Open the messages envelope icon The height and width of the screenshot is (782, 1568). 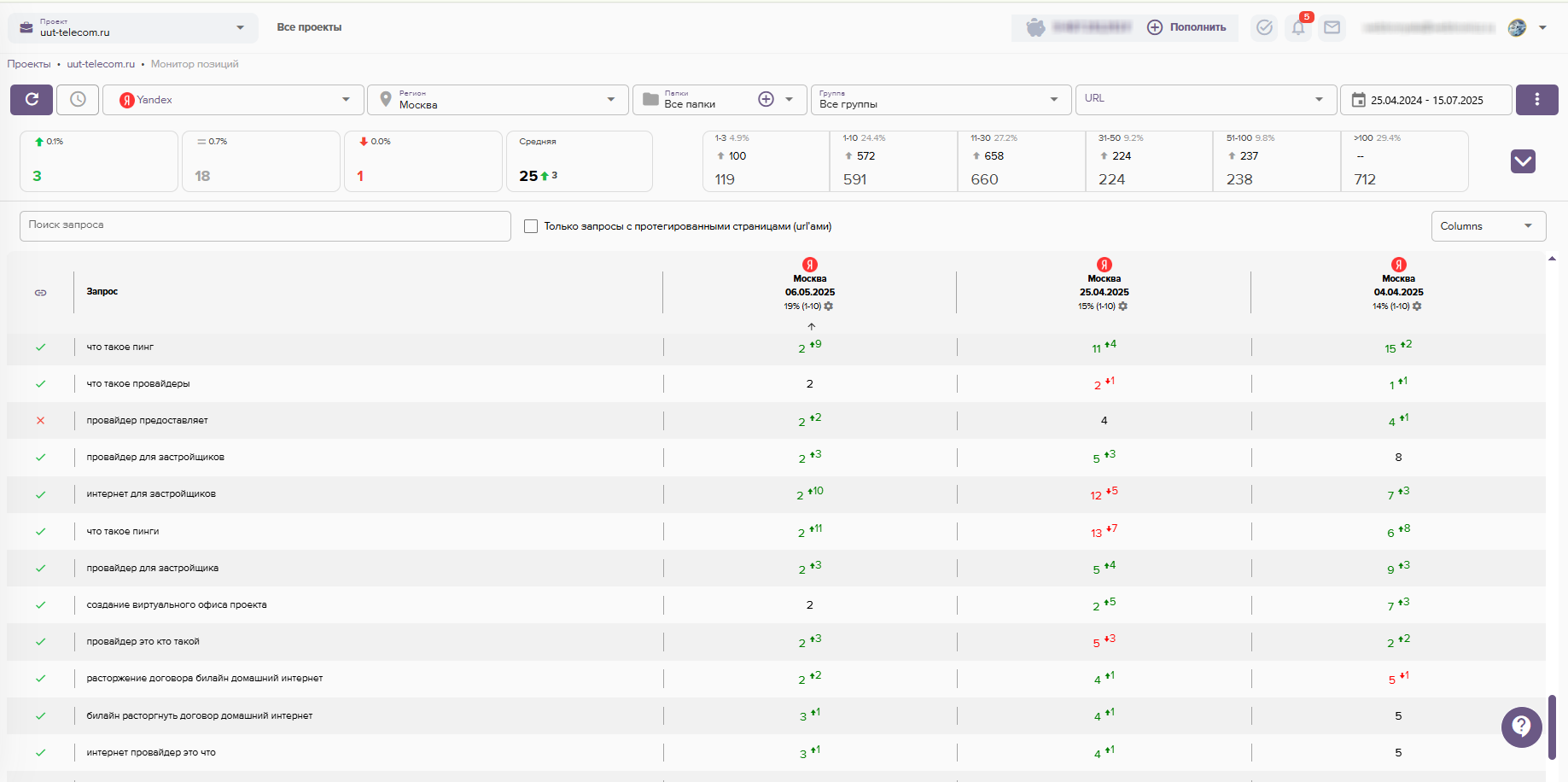[x=1332, y=28]
